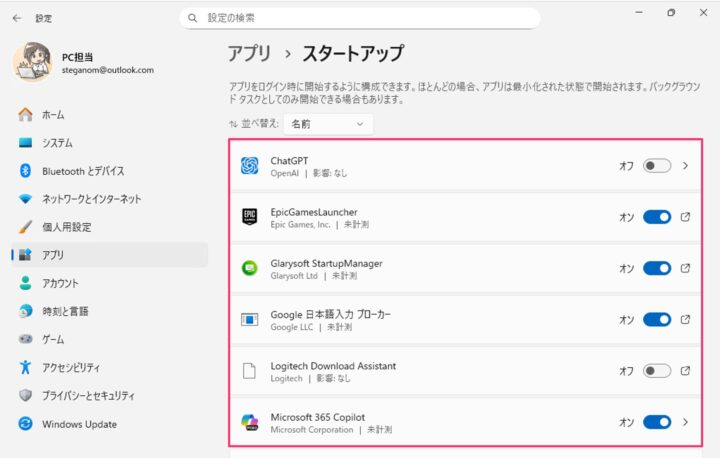Open external link icon for Logitech Download Assistant

click(686, 371)
